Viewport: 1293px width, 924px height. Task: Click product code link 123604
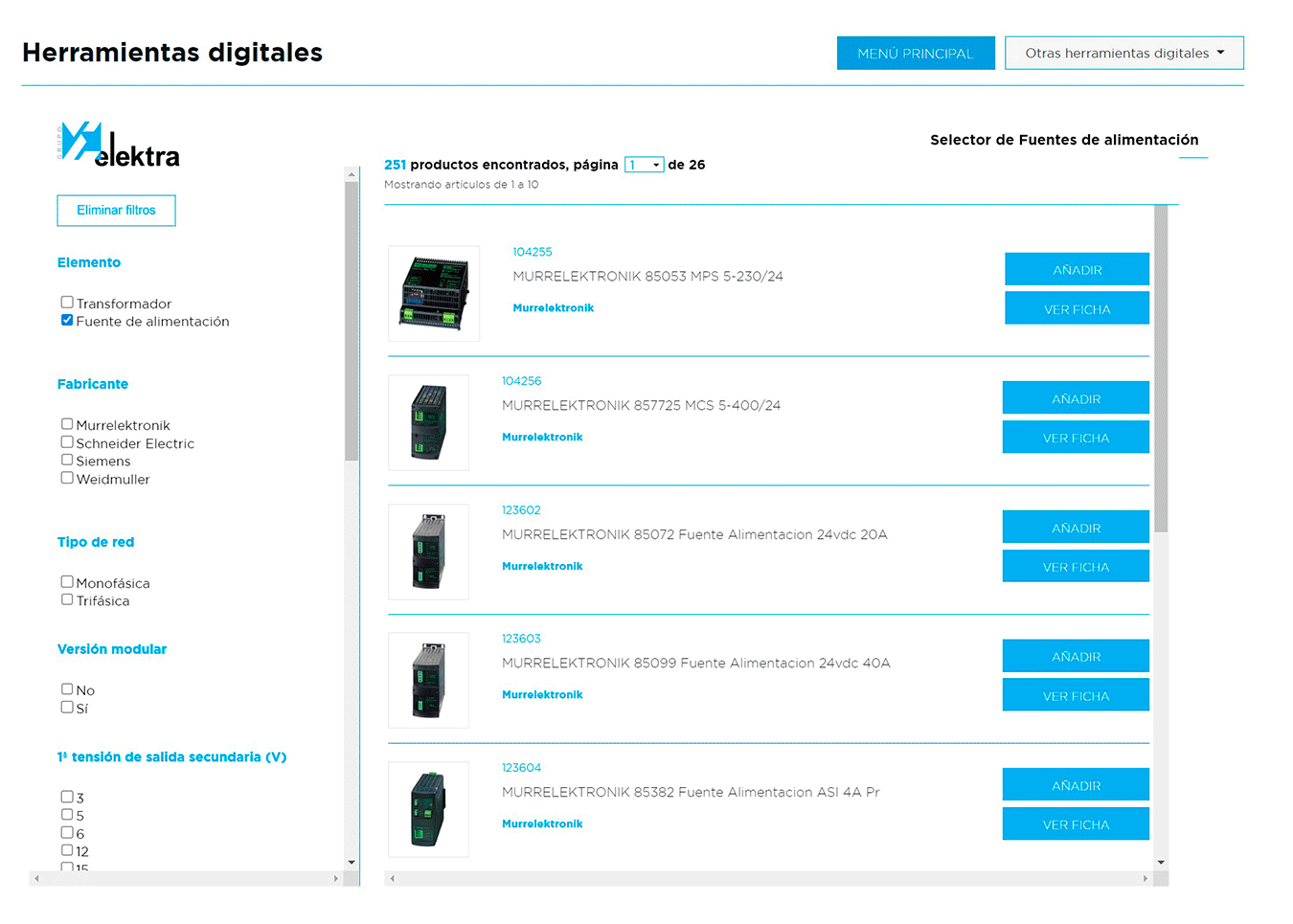[522, 768]
